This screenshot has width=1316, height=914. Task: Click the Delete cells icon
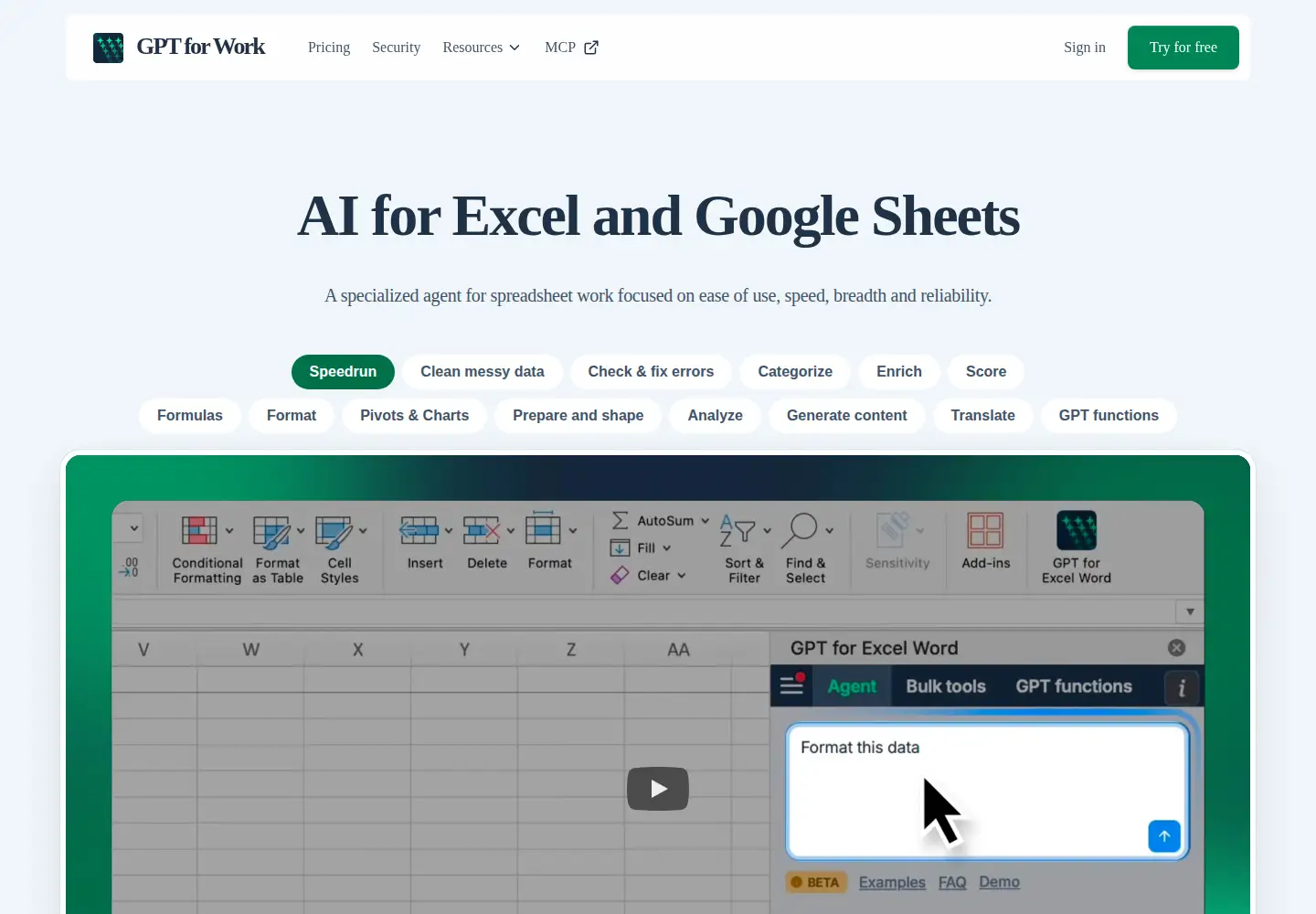482,530
